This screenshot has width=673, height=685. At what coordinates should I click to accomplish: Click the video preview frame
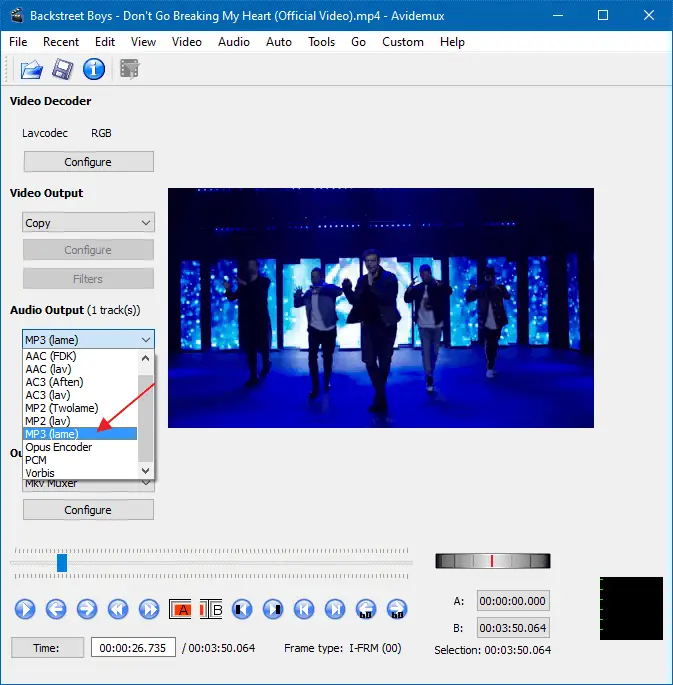click(x=381, y=308)
